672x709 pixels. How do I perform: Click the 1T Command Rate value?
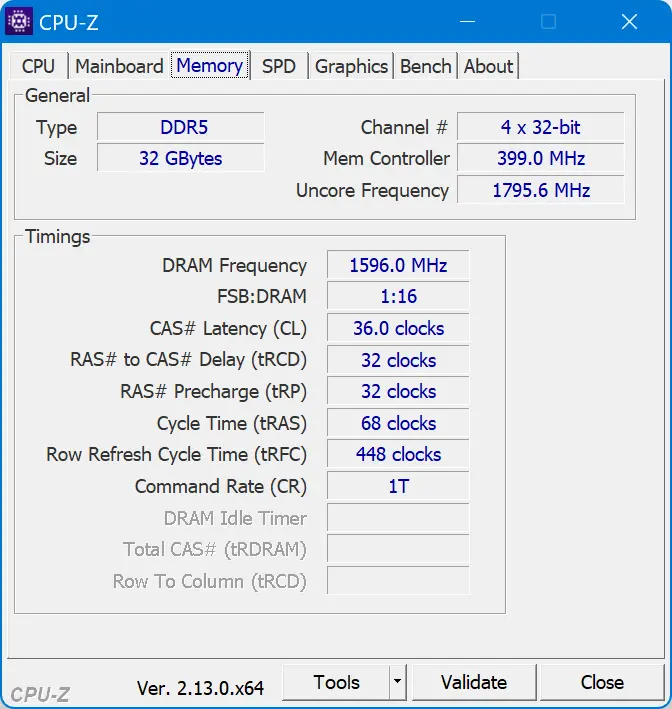coord(398,486)
